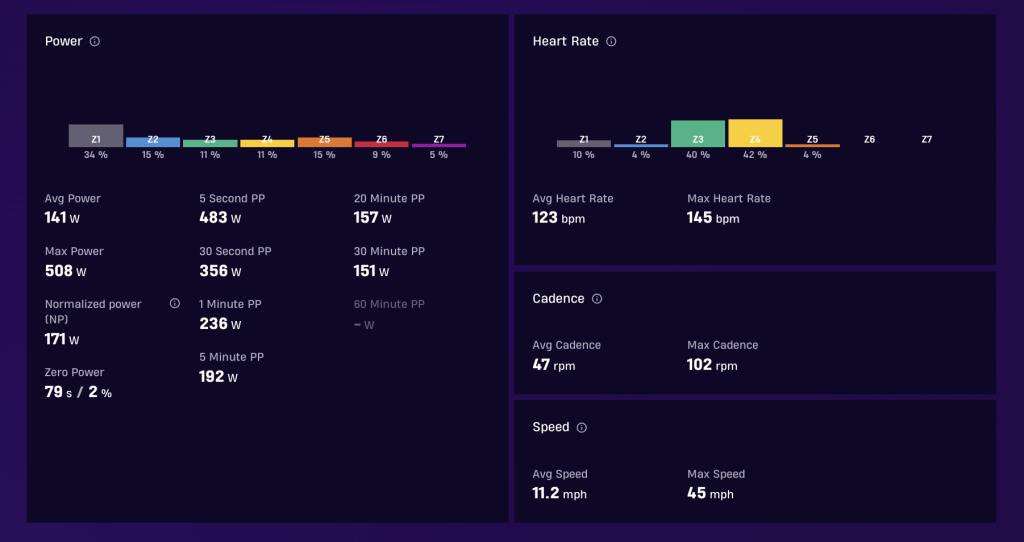Select the Power Z7 purple bar
Screen dimensions: 1024x542
(x=439, y=145)
